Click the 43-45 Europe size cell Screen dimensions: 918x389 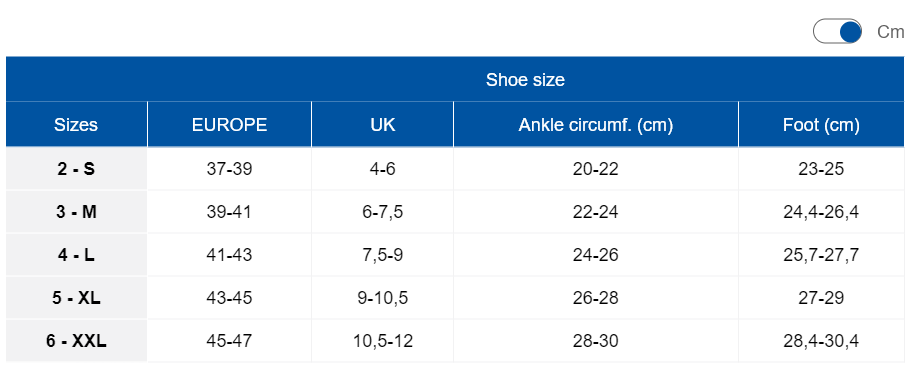[x=230, y=298]
